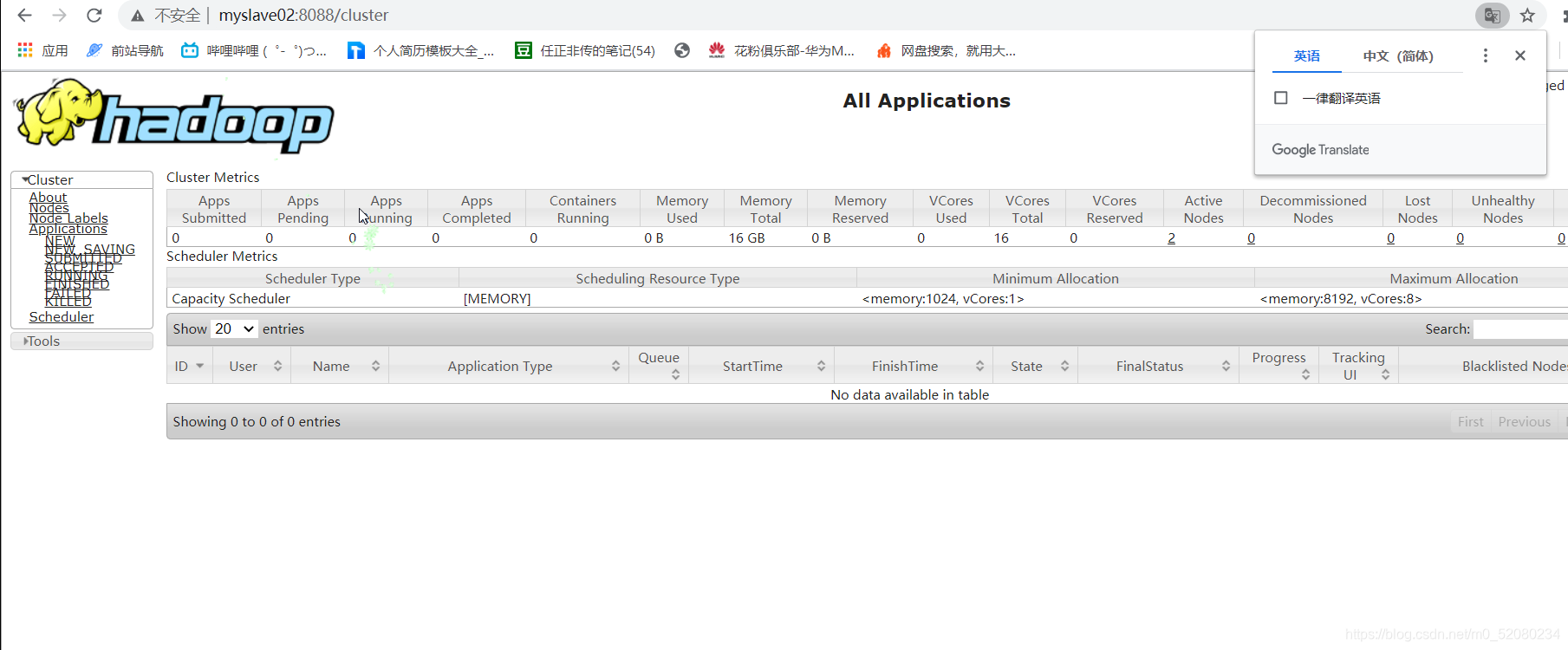1568x650 pixels.
Task: Open the Decommissioned Nodes count link
Action: point(1251,238)
